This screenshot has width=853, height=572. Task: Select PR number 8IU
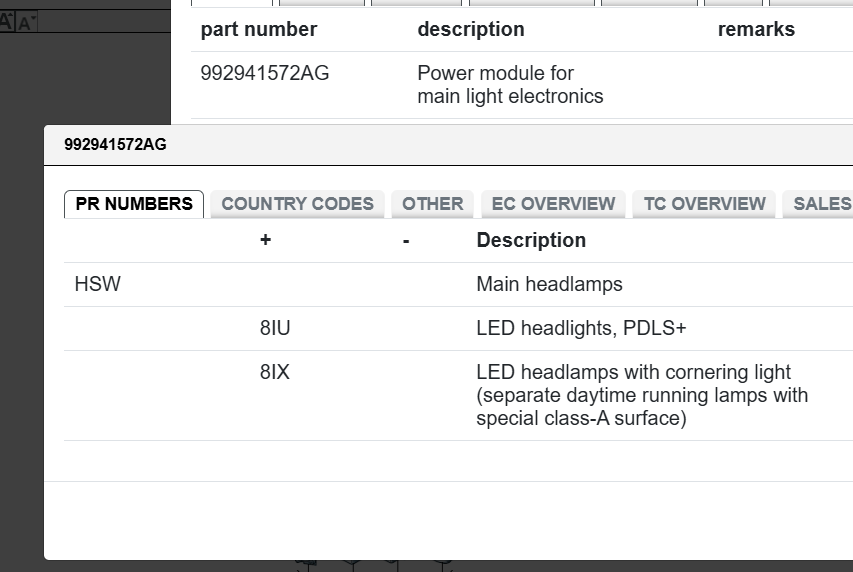275,329
